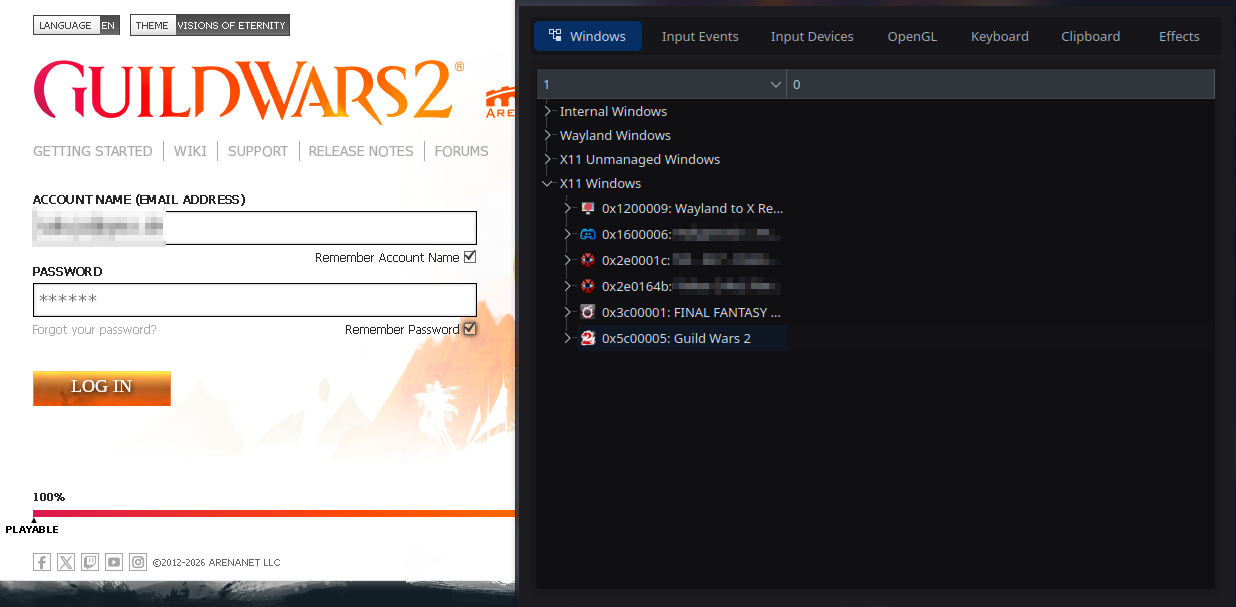The height and width of the screenshot is (607, 1236).
Task: Open the X (Twitter) social icon
Action: (x=66, y=562)
